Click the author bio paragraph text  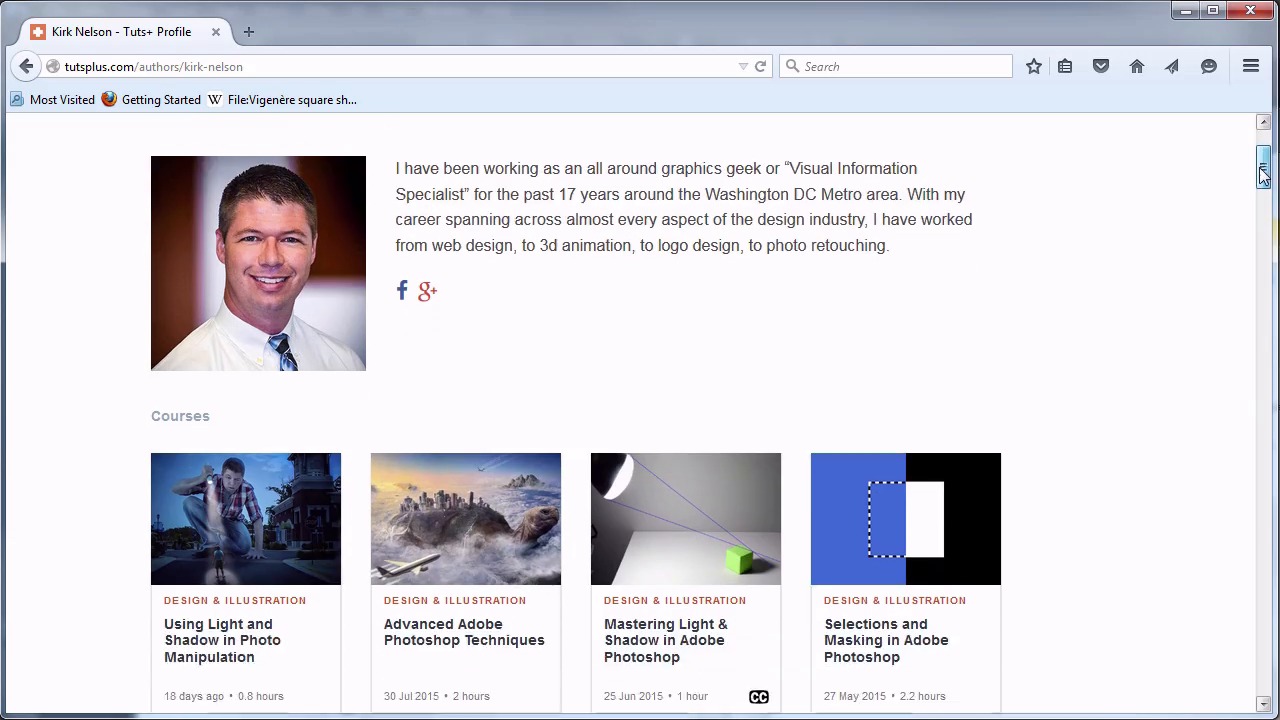tap(684, 207)
